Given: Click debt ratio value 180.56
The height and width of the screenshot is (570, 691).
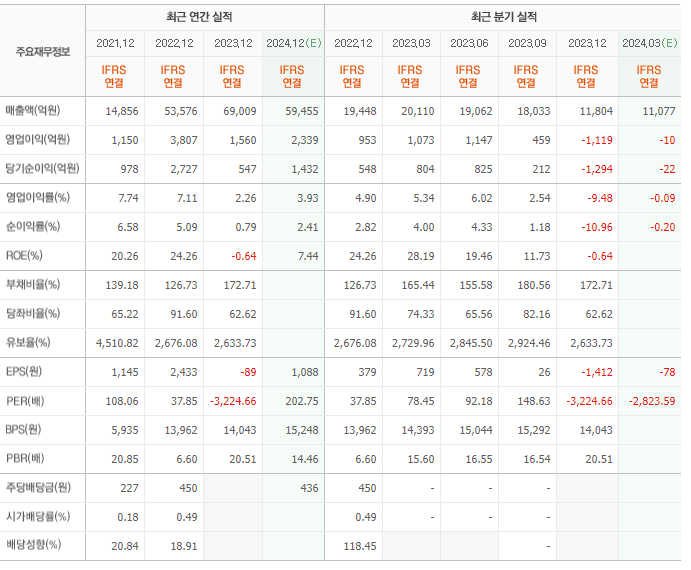Looking at the screenshot, I should pyautogui.click(x=534, y=285).
